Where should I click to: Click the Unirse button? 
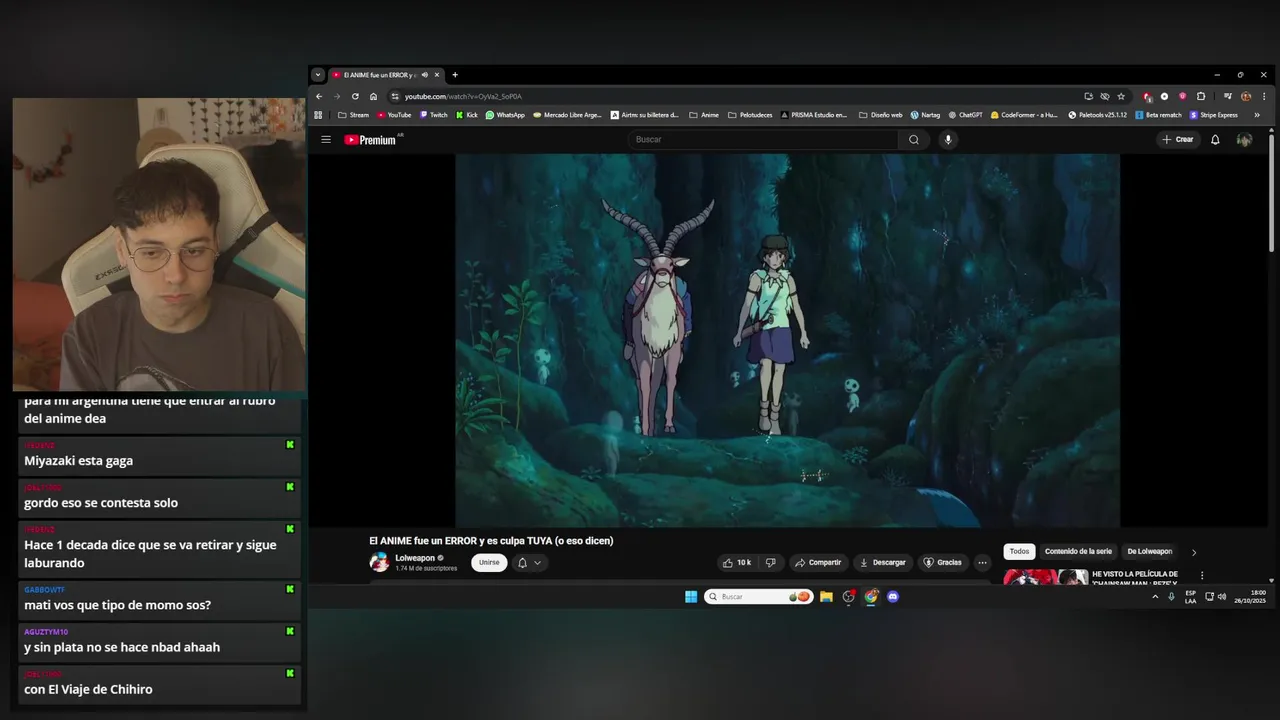pyautogui.click(x=489, y=563)
